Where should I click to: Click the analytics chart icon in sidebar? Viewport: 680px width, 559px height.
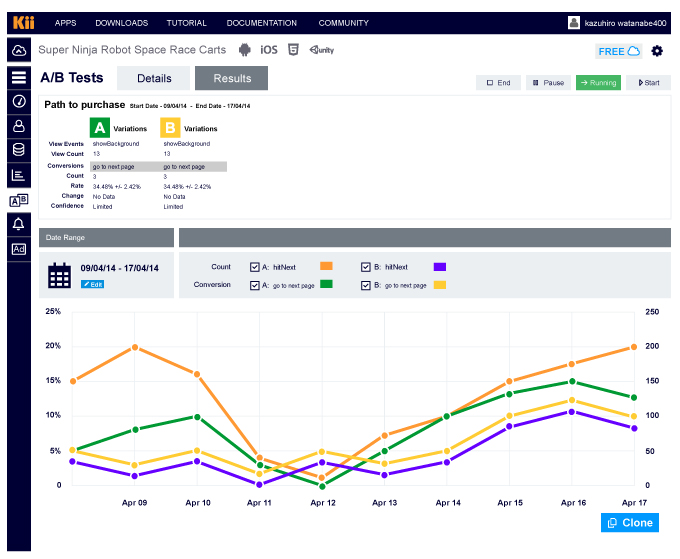click(x=18, y=175)
